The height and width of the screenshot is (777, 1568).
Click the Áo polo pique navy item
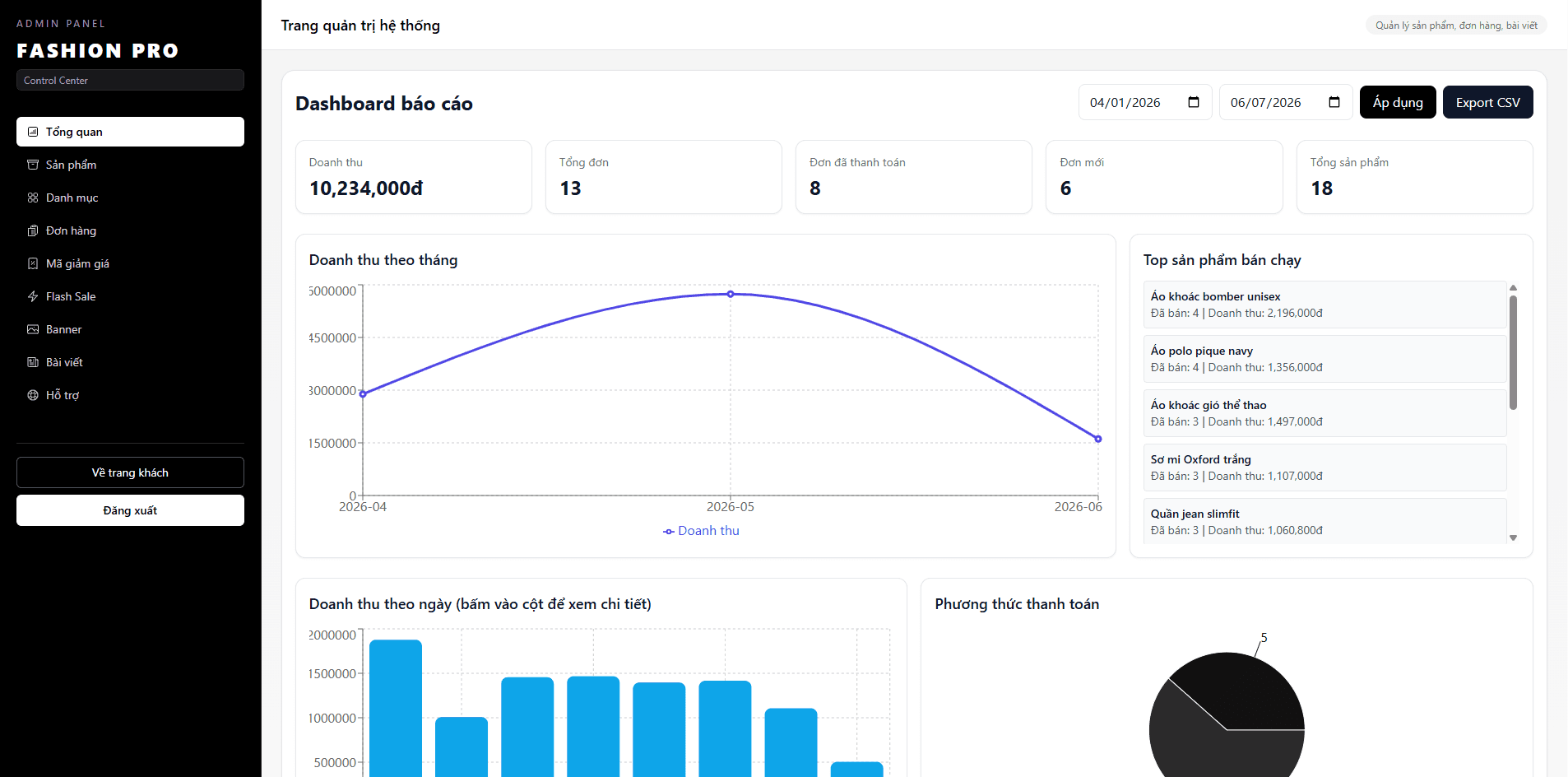(1324, 359)
